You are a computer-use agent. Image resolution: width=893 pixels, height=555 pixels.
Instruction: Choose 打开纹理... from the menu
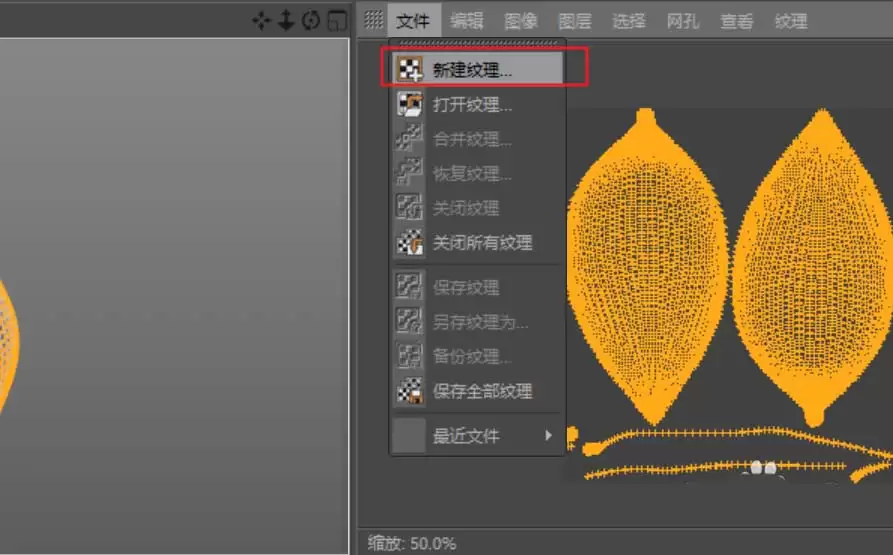pos(477,104)
